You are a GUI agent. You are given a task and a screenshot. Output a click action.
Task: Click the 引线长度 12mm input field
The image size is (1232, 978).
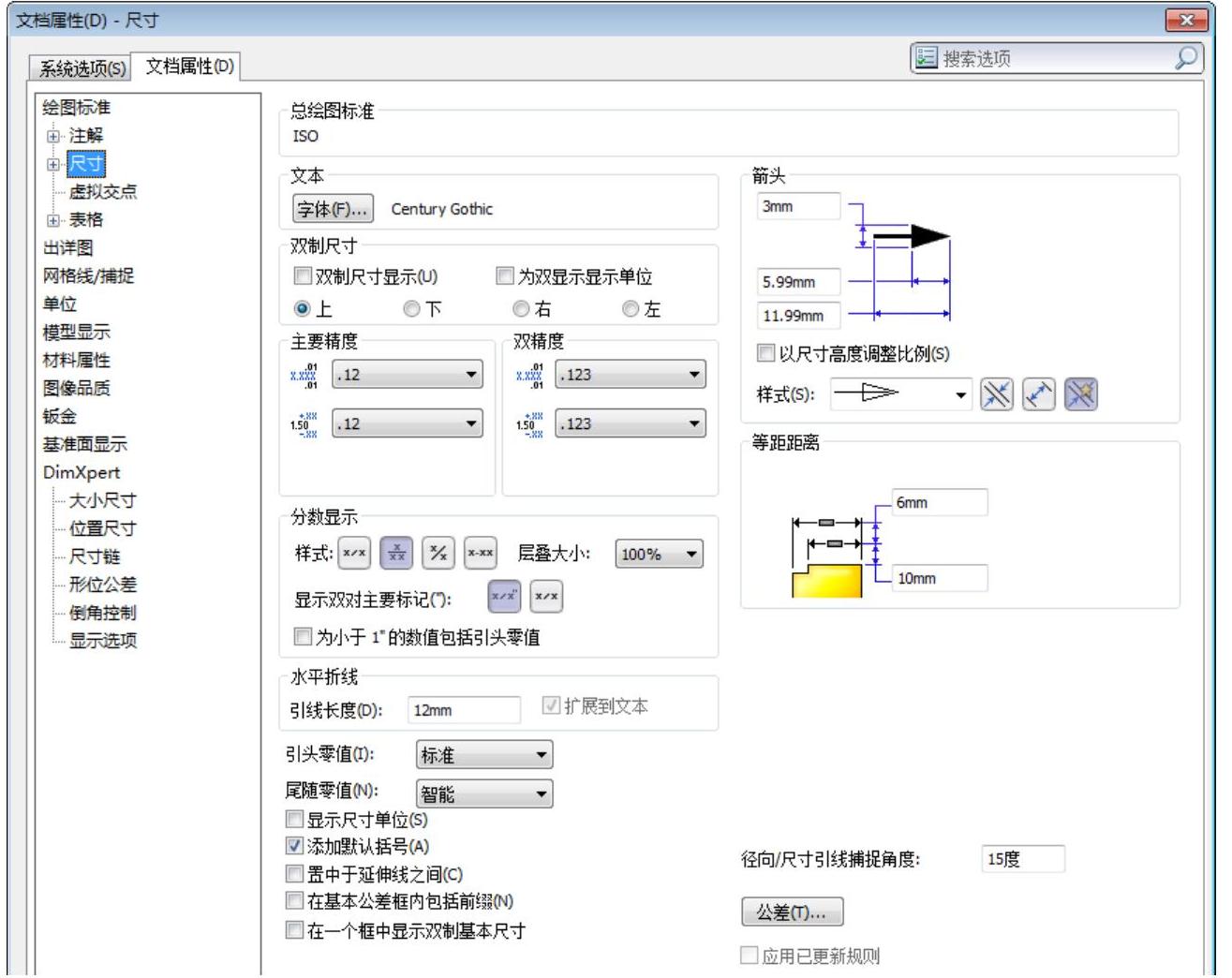click(x=464, y=710)
